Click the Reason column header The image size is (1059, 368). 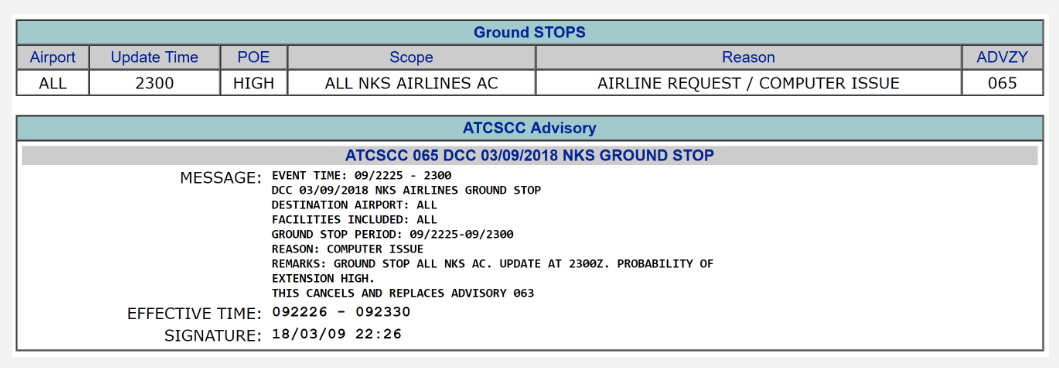click(748, 57)
